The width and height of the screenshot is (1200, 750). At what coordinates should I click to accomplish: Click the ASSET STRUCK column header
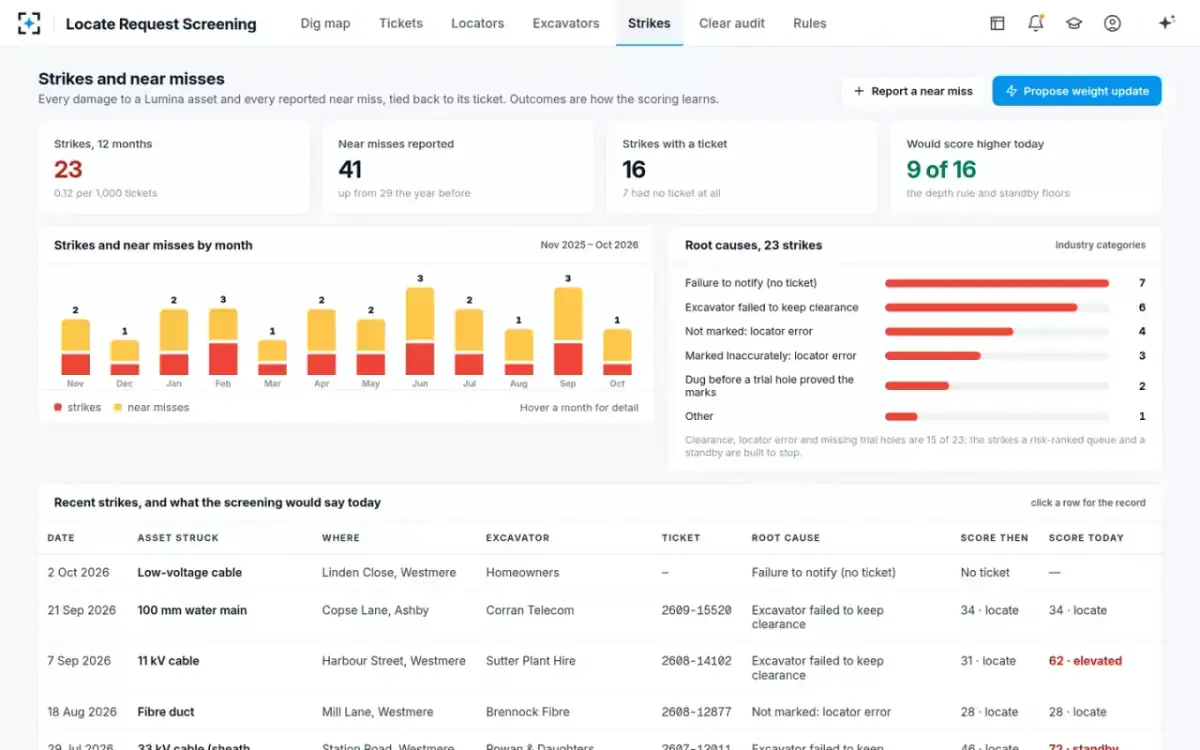click(x=178, y=538)
